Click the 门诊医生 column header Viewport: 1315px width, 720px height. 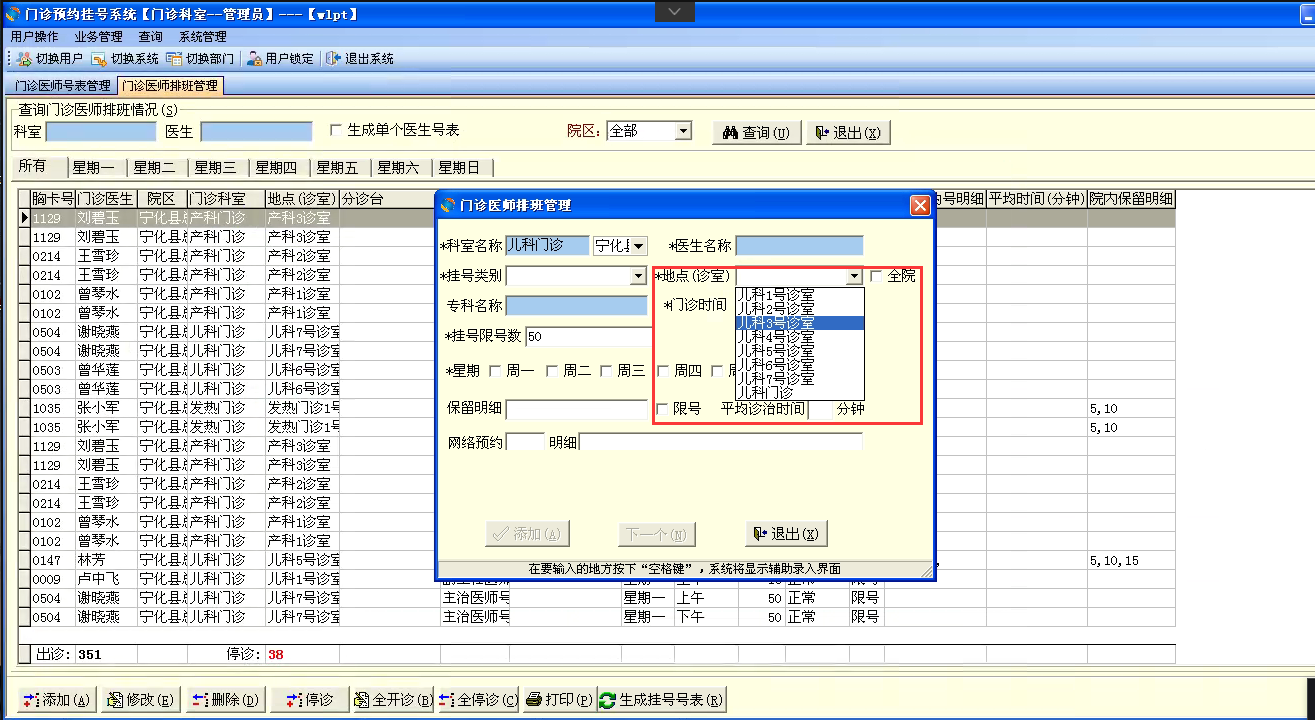106,198
